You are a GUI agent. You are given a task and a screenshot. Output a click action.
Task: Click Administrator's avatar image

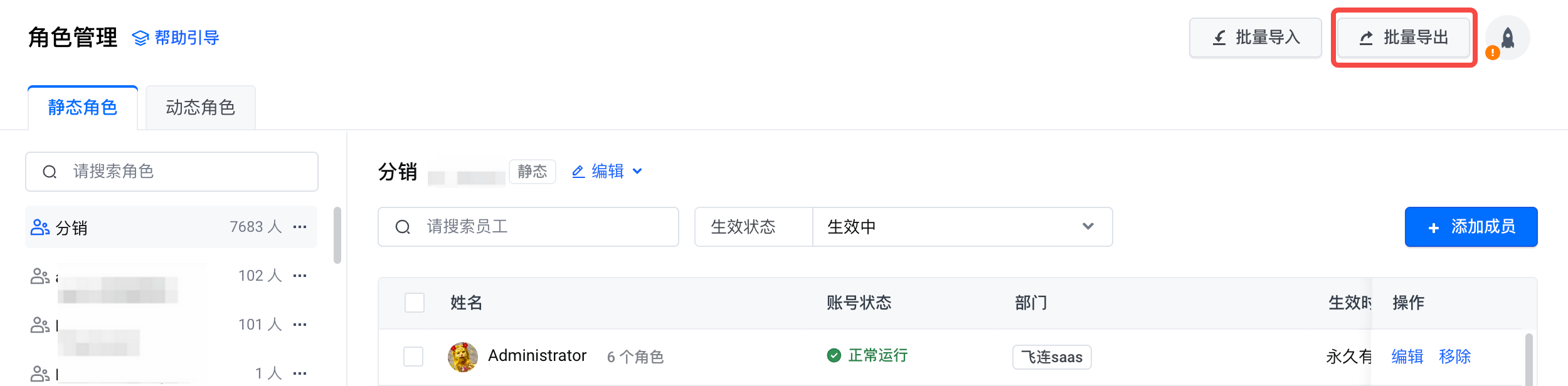463,357
